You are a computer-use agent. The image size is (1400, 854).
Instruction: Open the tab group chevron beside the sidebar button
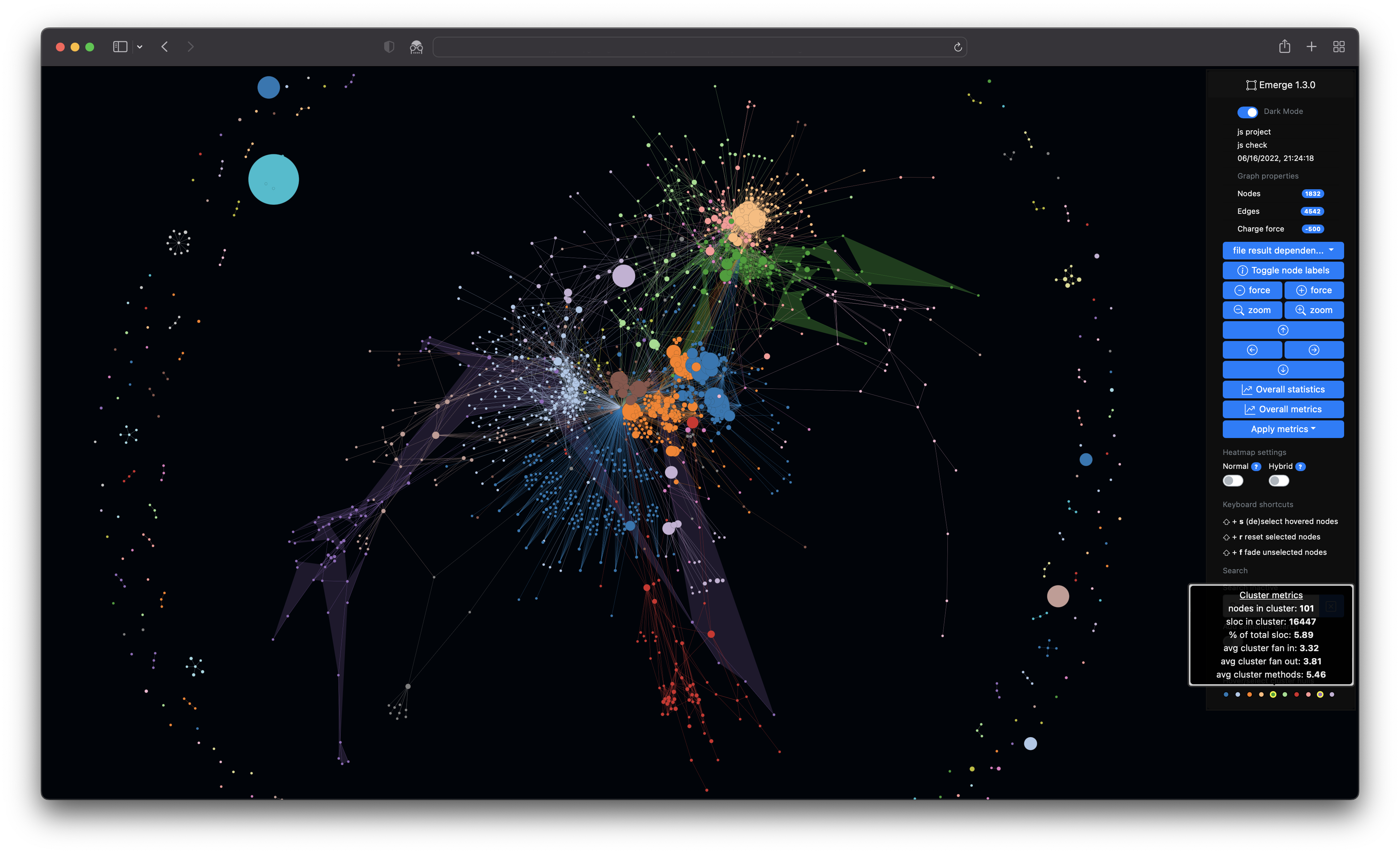[x=140, y=47]
